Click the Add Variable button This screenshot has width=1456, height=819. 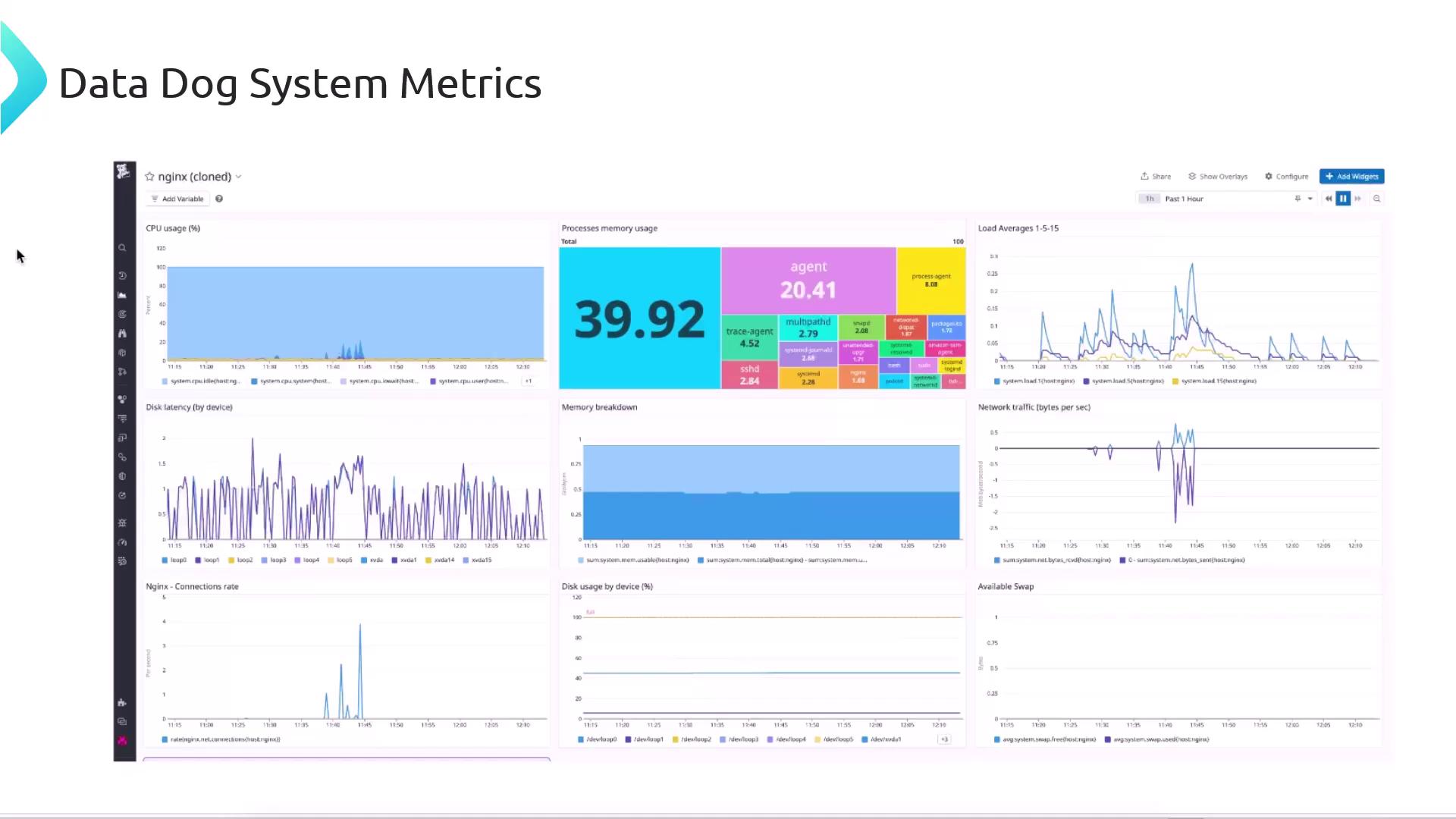(x=177, y=199)
